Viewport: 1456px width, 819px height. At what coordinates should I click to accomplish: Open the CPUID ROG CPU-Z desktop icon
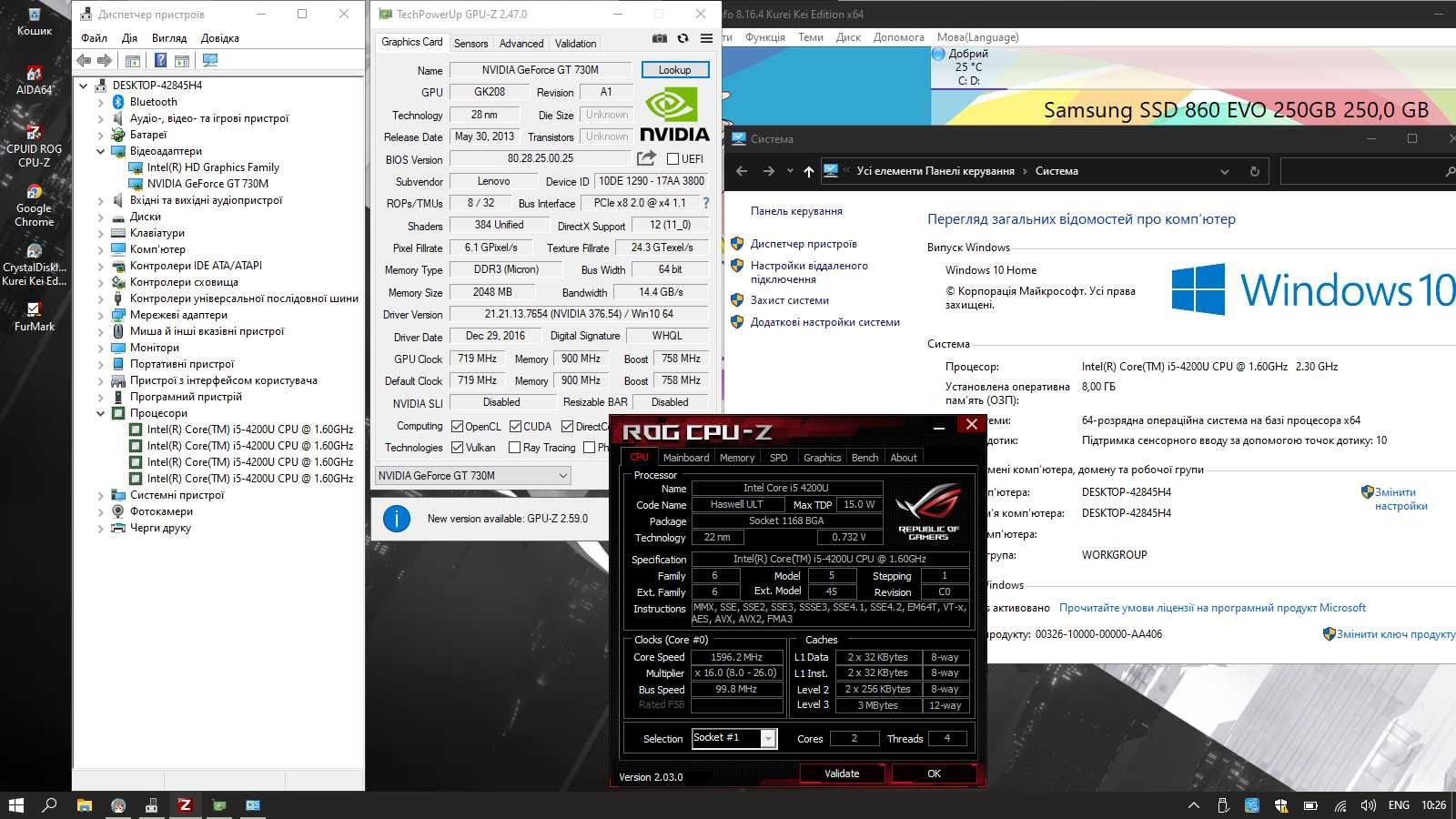coord(34,146)
